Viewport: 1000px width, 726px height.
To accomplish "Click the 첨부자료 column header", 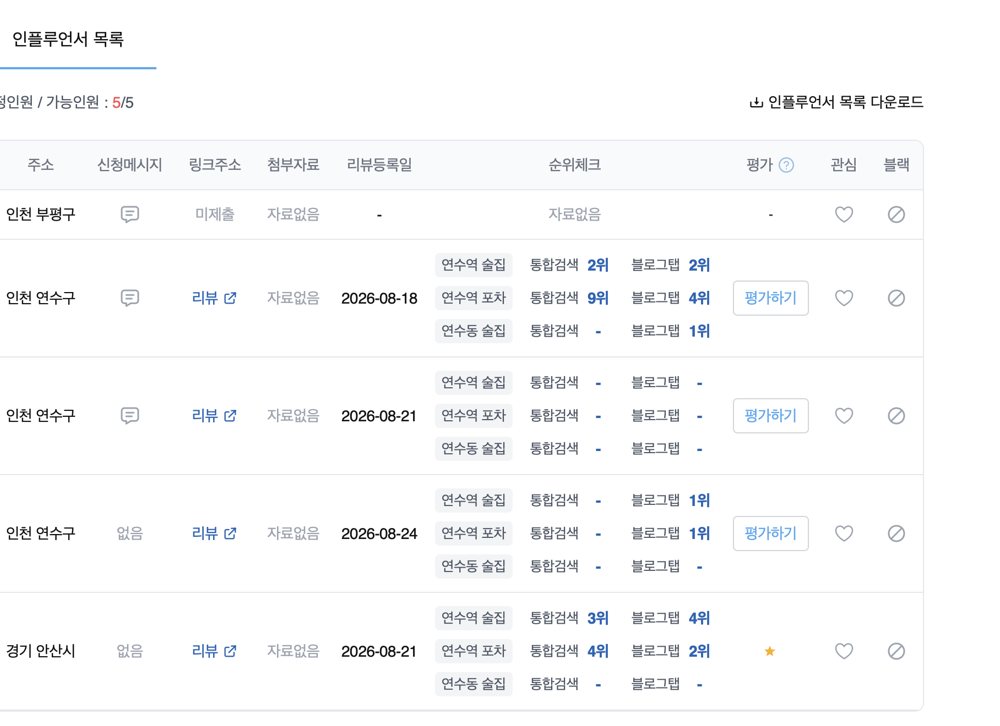I will tap(293, 165).
